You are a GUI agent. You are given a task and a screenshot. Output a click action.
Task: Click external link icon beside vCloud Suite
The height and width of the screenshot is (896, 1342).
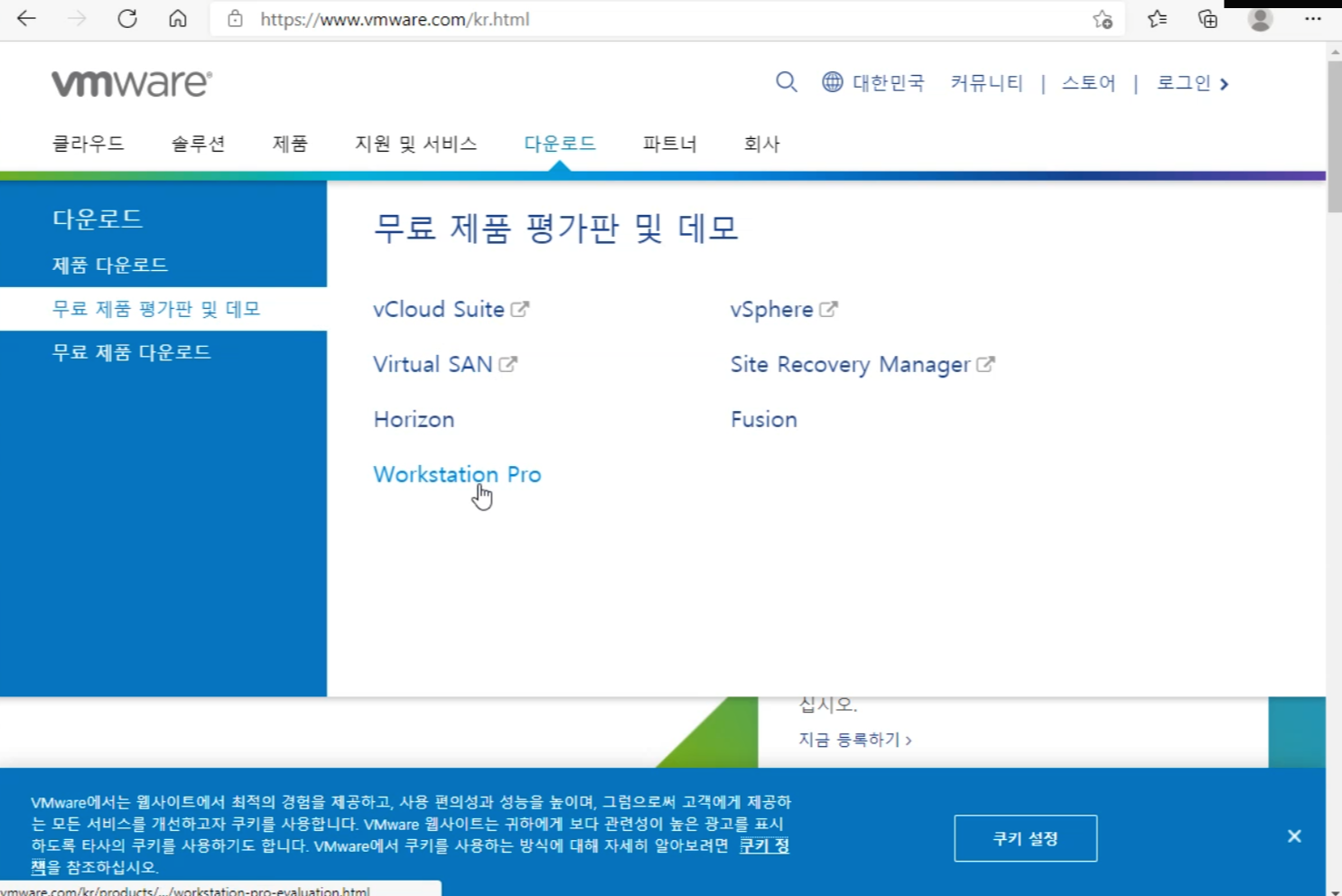(x=519, y=309)
